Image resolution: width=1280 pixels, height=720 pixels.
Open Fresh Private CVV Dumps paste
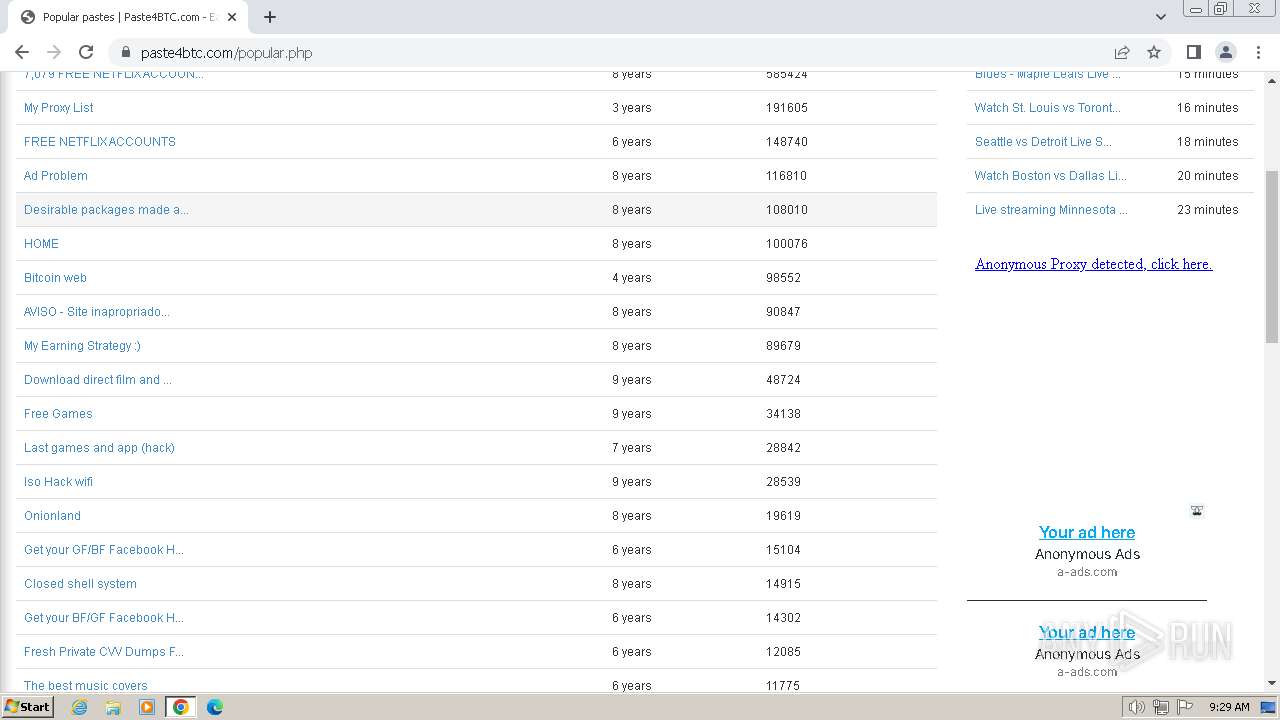pyautogui.click(x=104, y=652)
